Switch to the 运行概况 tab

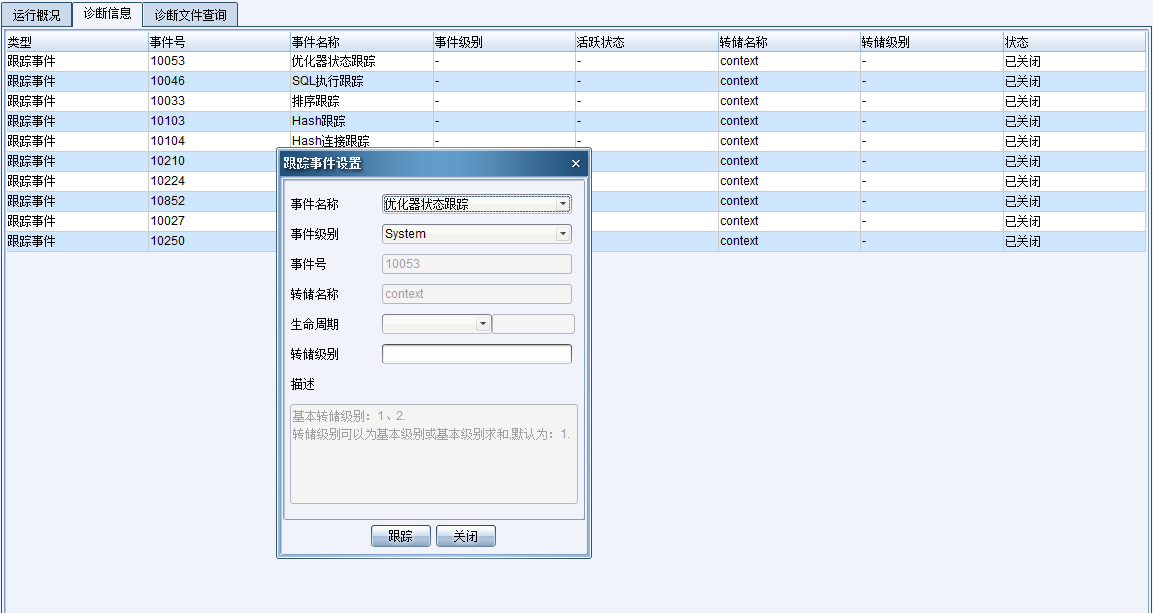33,14
